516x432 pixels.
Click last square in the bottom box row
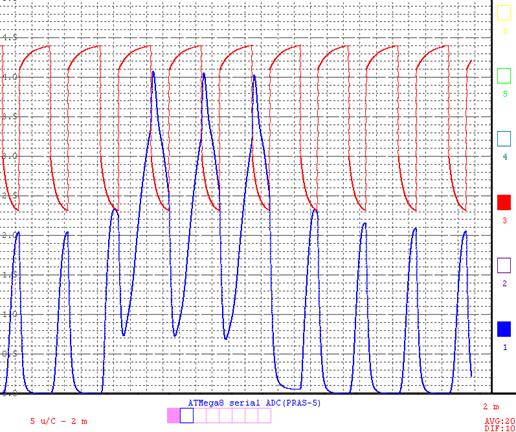(265, 416)
